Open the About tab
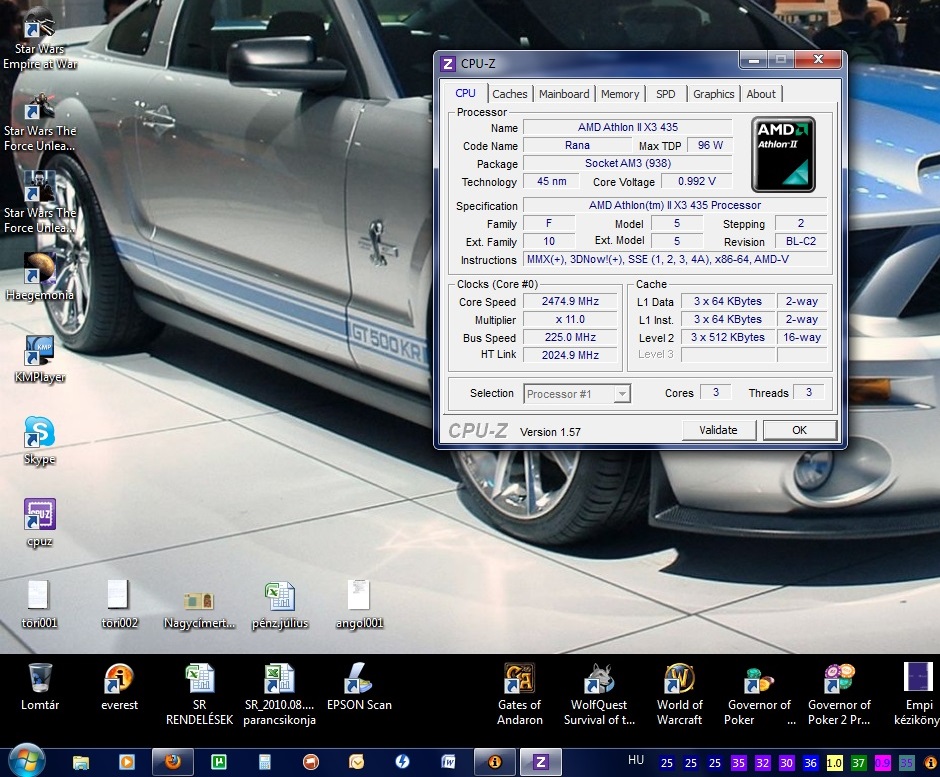The height and width of the screenshot is (777, 940). pos(761,94)
